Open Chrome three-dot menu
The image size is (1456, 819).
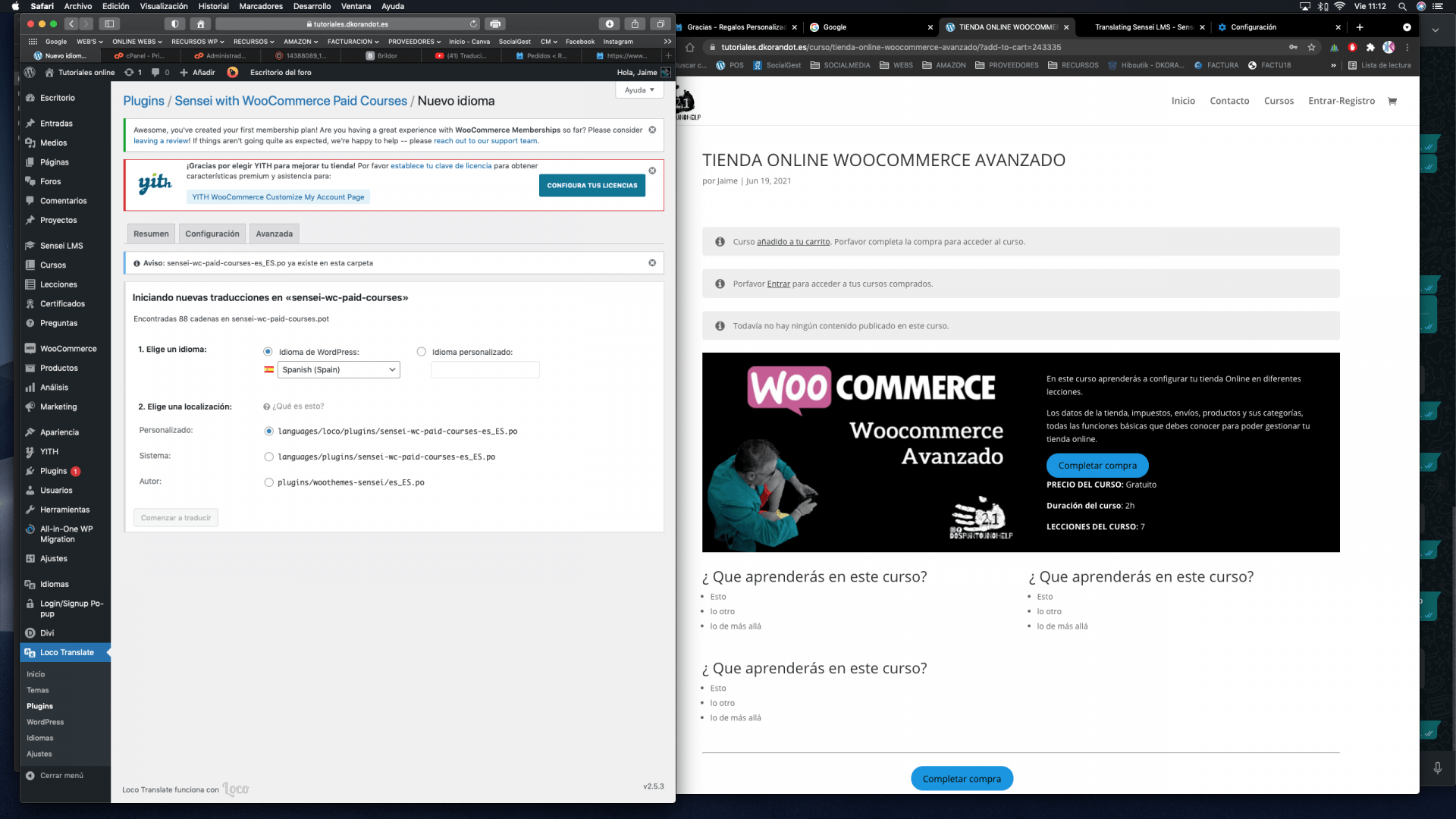click(x=1407, y=47)
